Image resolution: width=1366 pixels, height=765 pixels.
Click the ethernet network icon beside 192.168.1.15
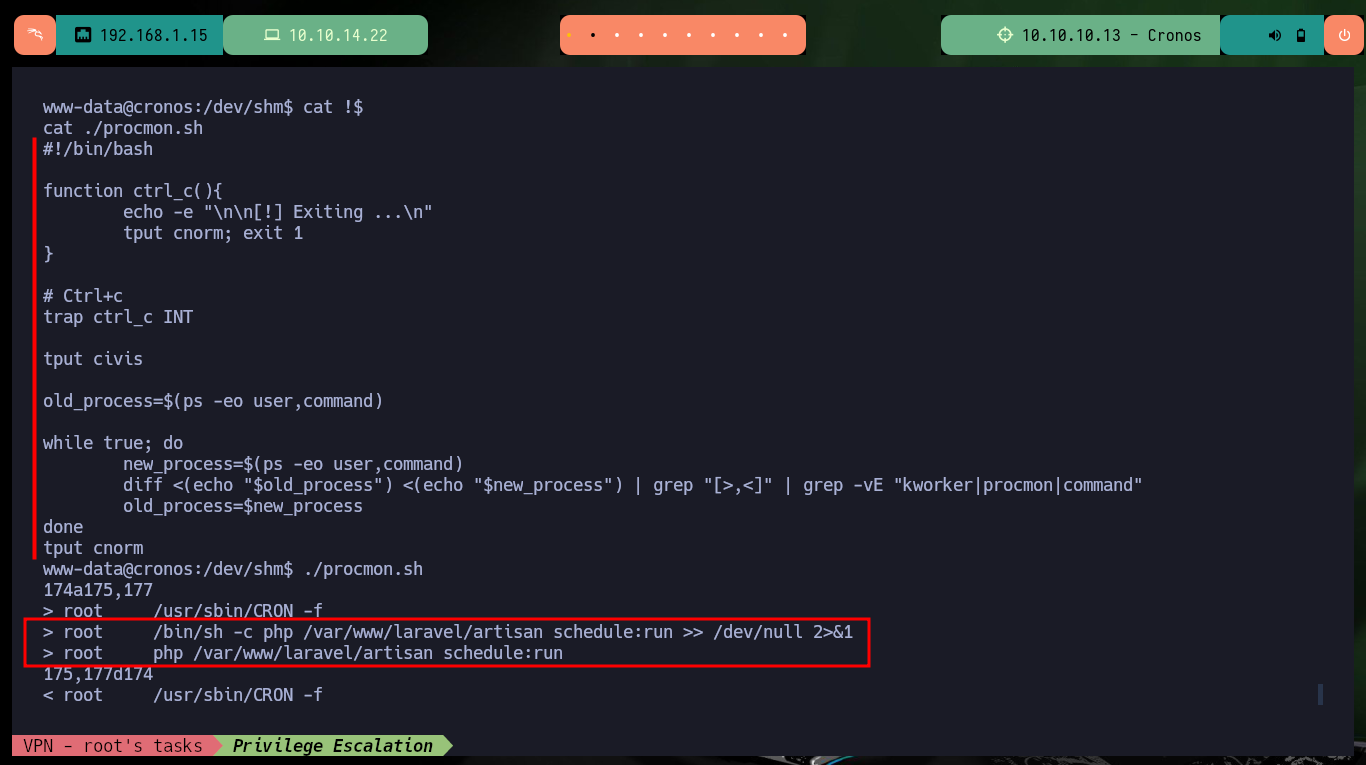pos(83,35)
